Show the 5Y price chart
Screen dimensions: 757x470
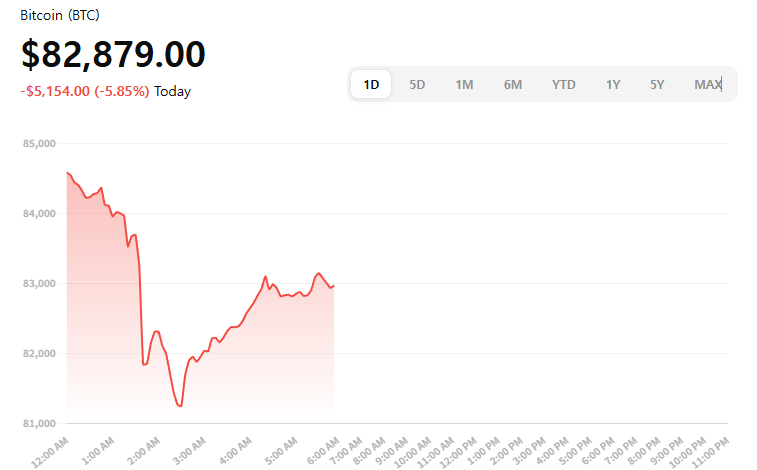[657, 85]
